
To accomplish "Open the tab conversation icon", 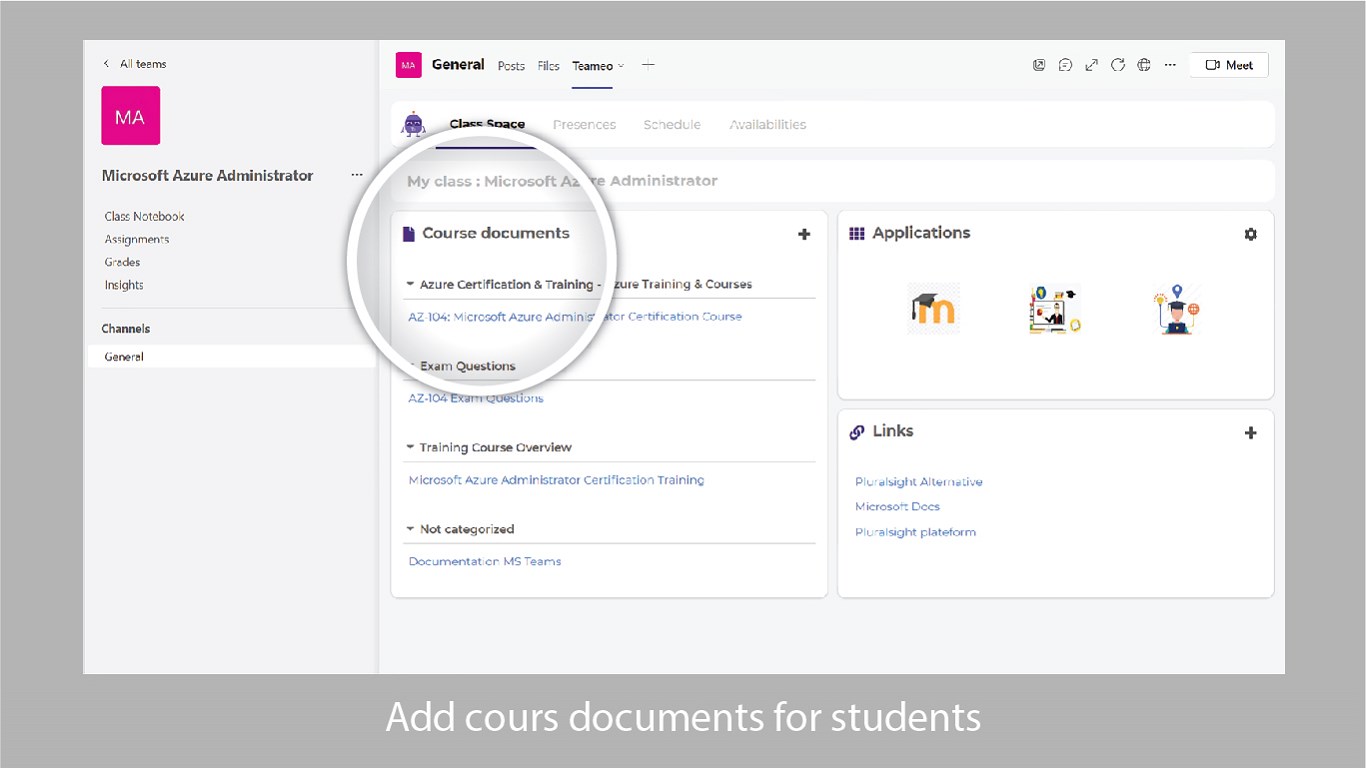I will 1065,65.
